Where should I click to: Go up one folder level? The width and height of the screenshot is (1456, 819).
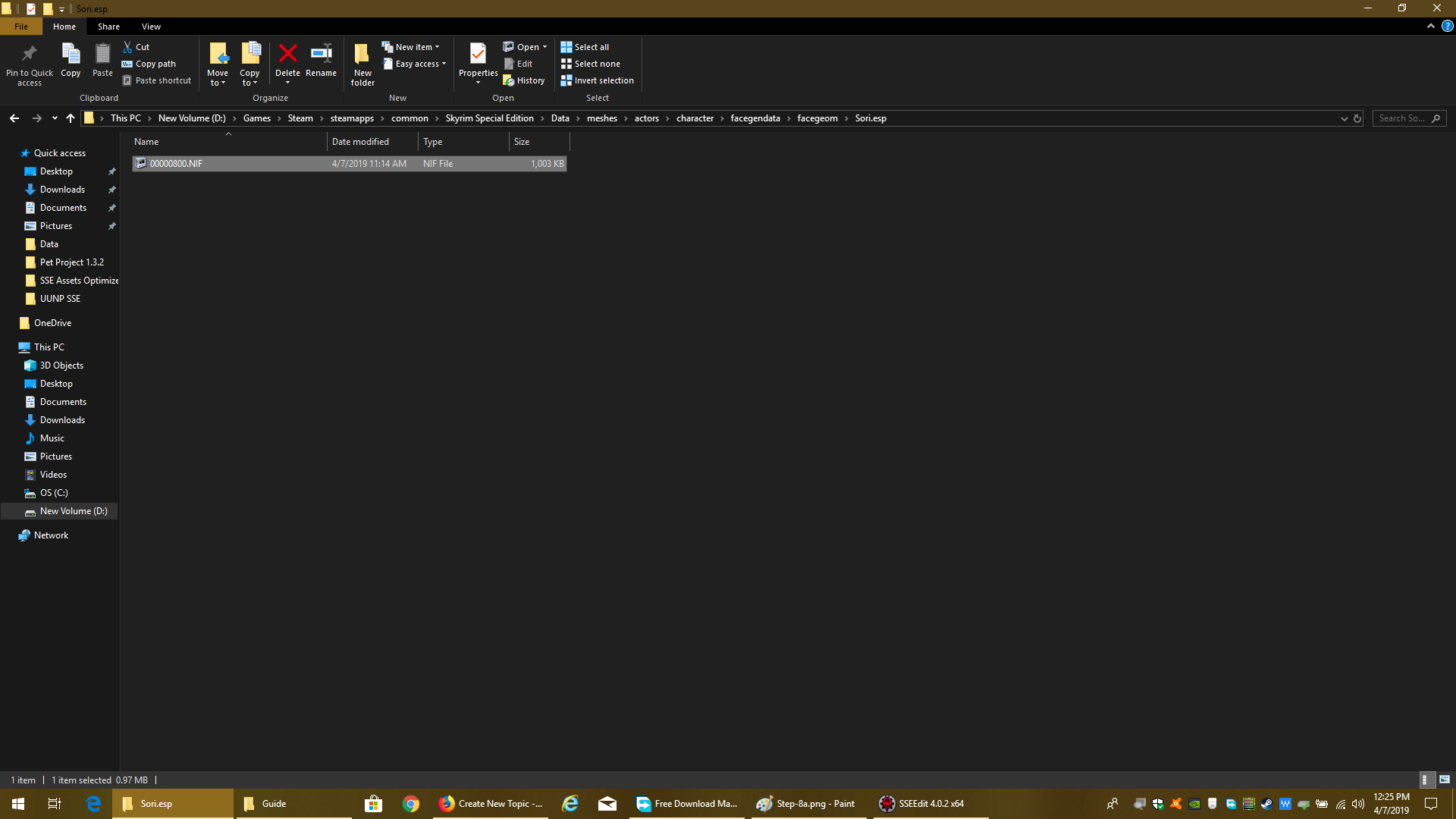pos(71,118)
